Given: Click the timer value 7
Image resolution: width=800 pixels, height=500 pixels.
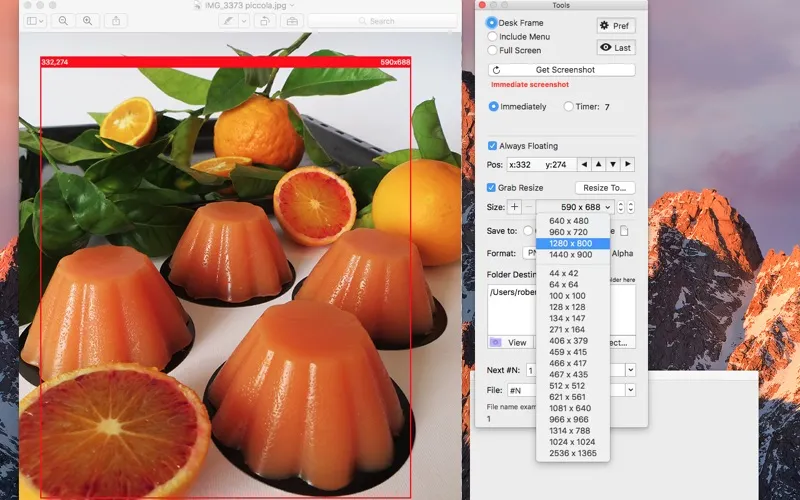Looking at the screenshot, I should 607,107.
